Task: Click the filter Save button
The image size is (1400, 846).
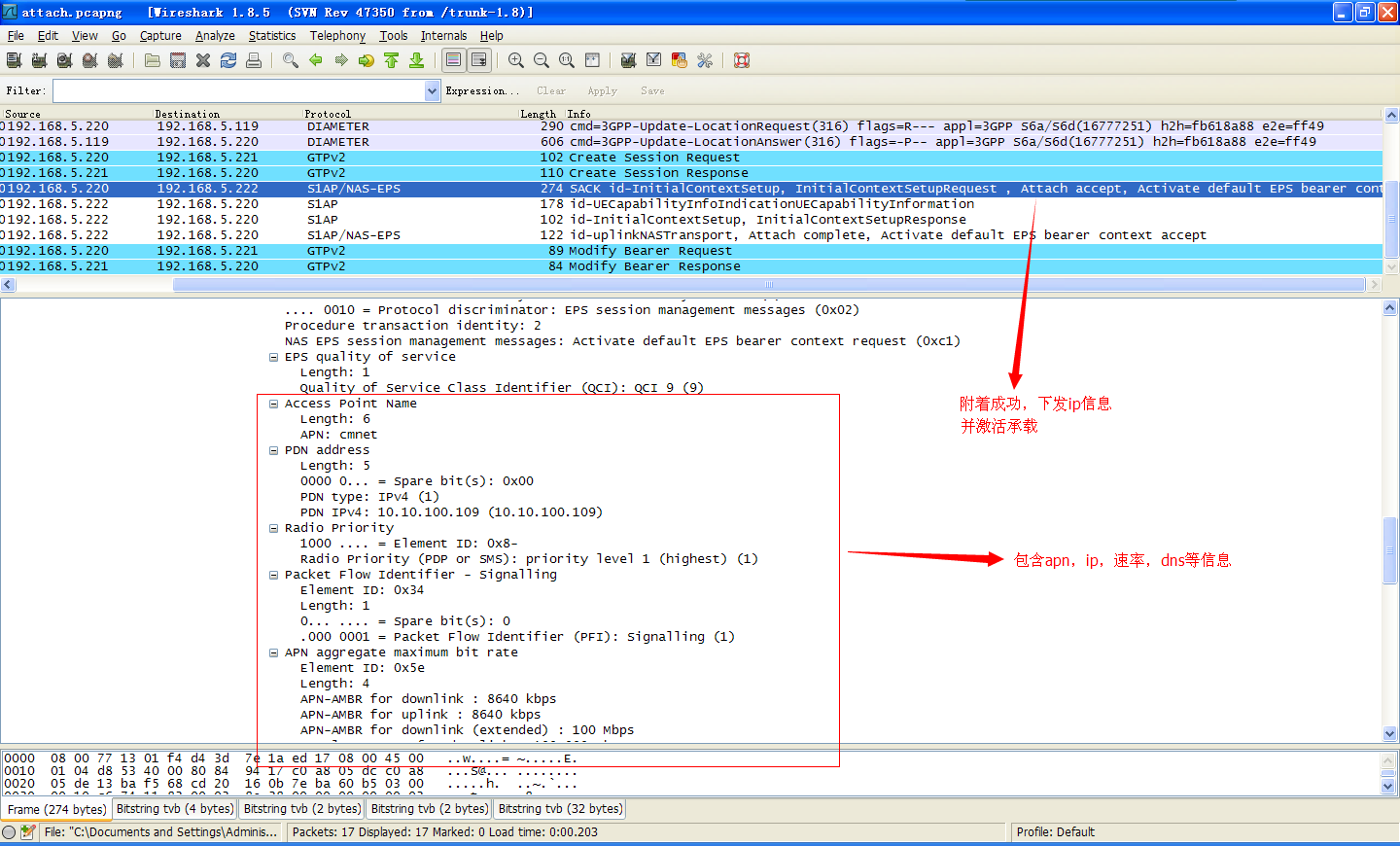Action: [652, 90]
